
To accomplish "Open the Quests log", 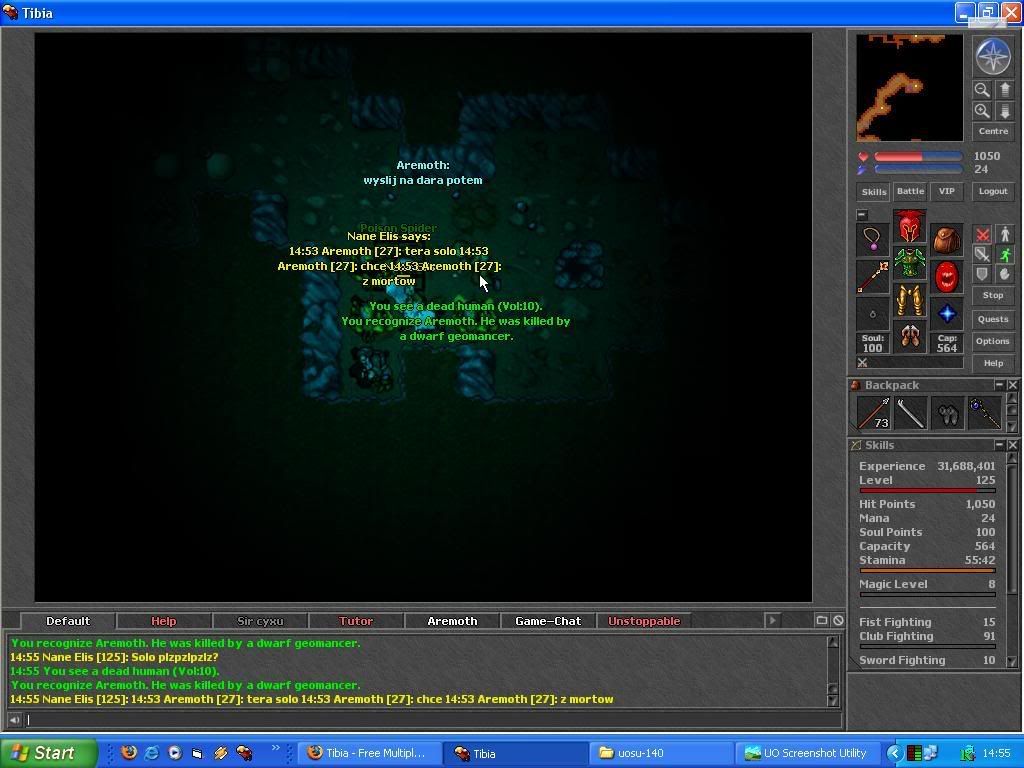I will [993, 319].
